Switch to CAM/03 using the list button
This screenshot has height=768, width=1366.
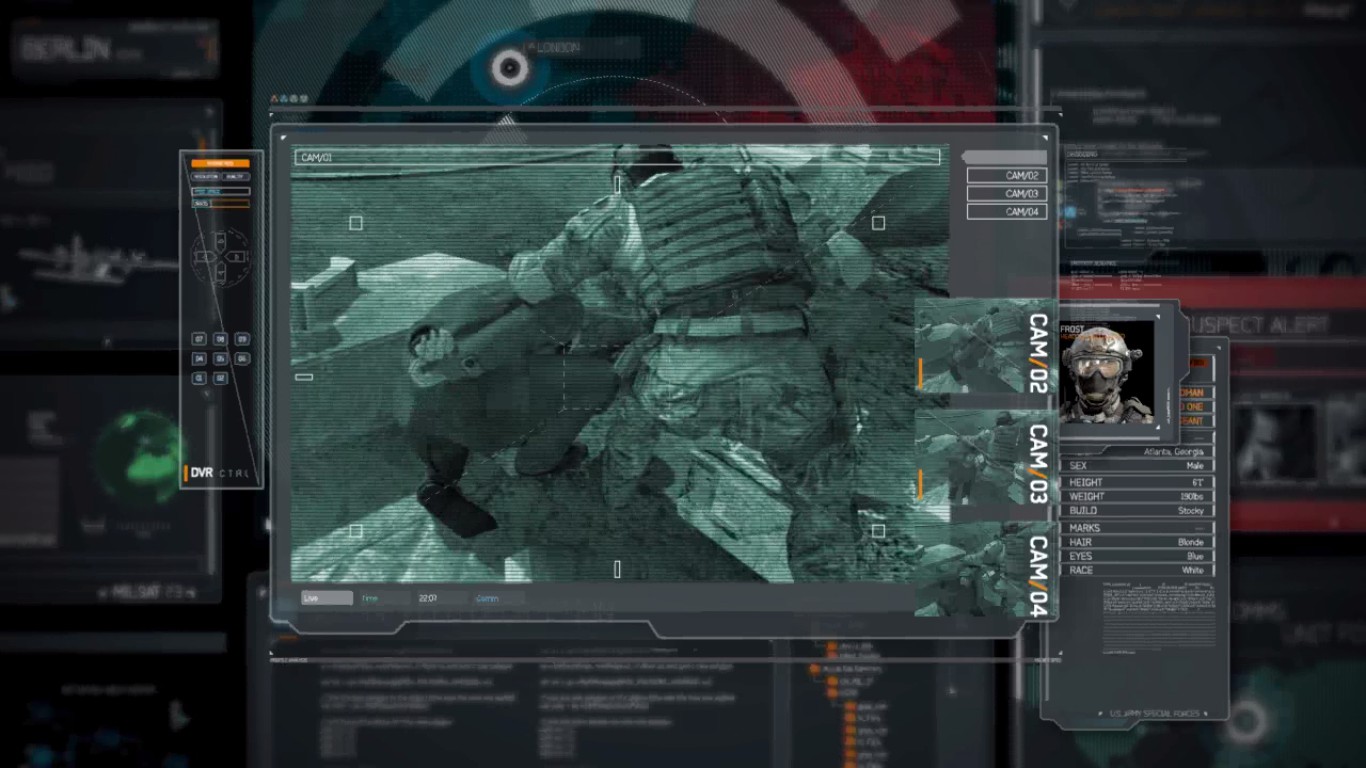point(1006,193)
